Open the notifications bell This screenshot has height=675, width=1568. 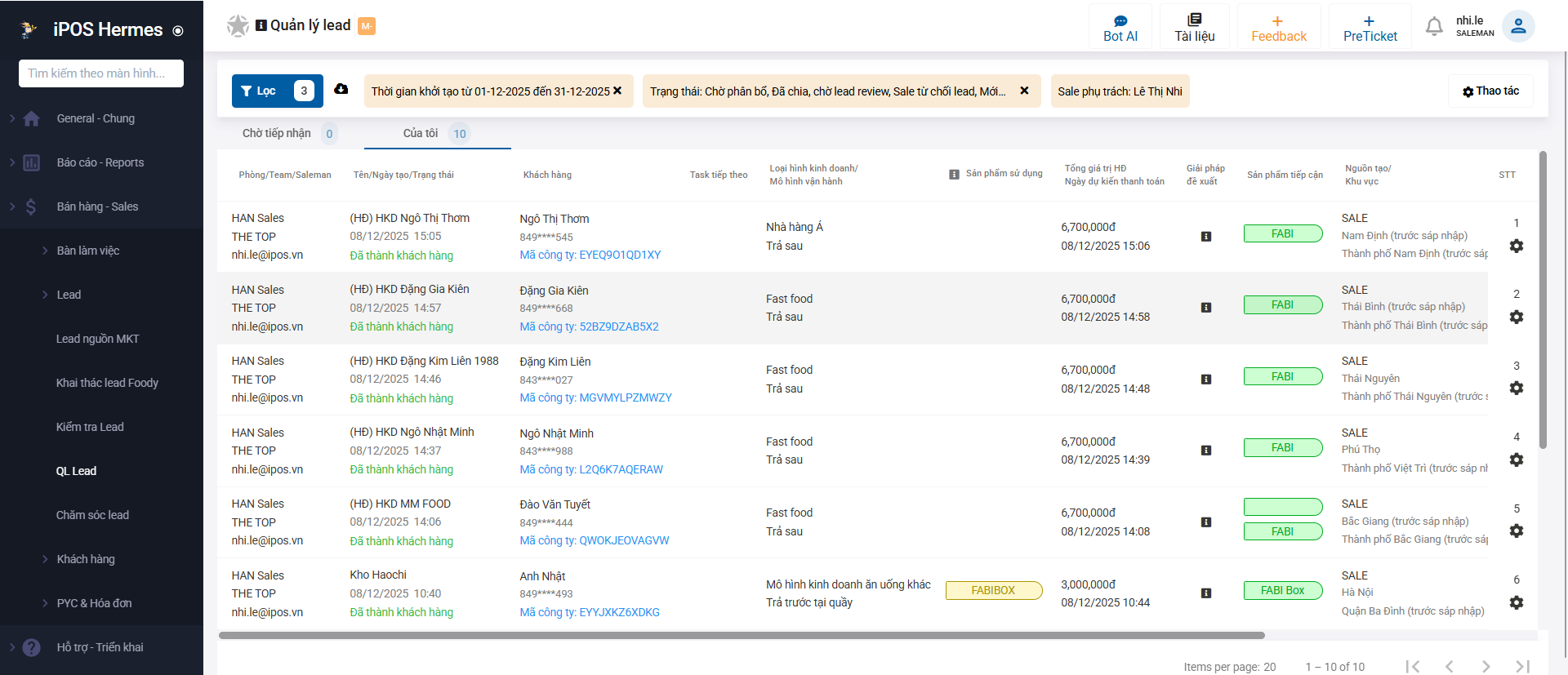[x=1434, y=26]
